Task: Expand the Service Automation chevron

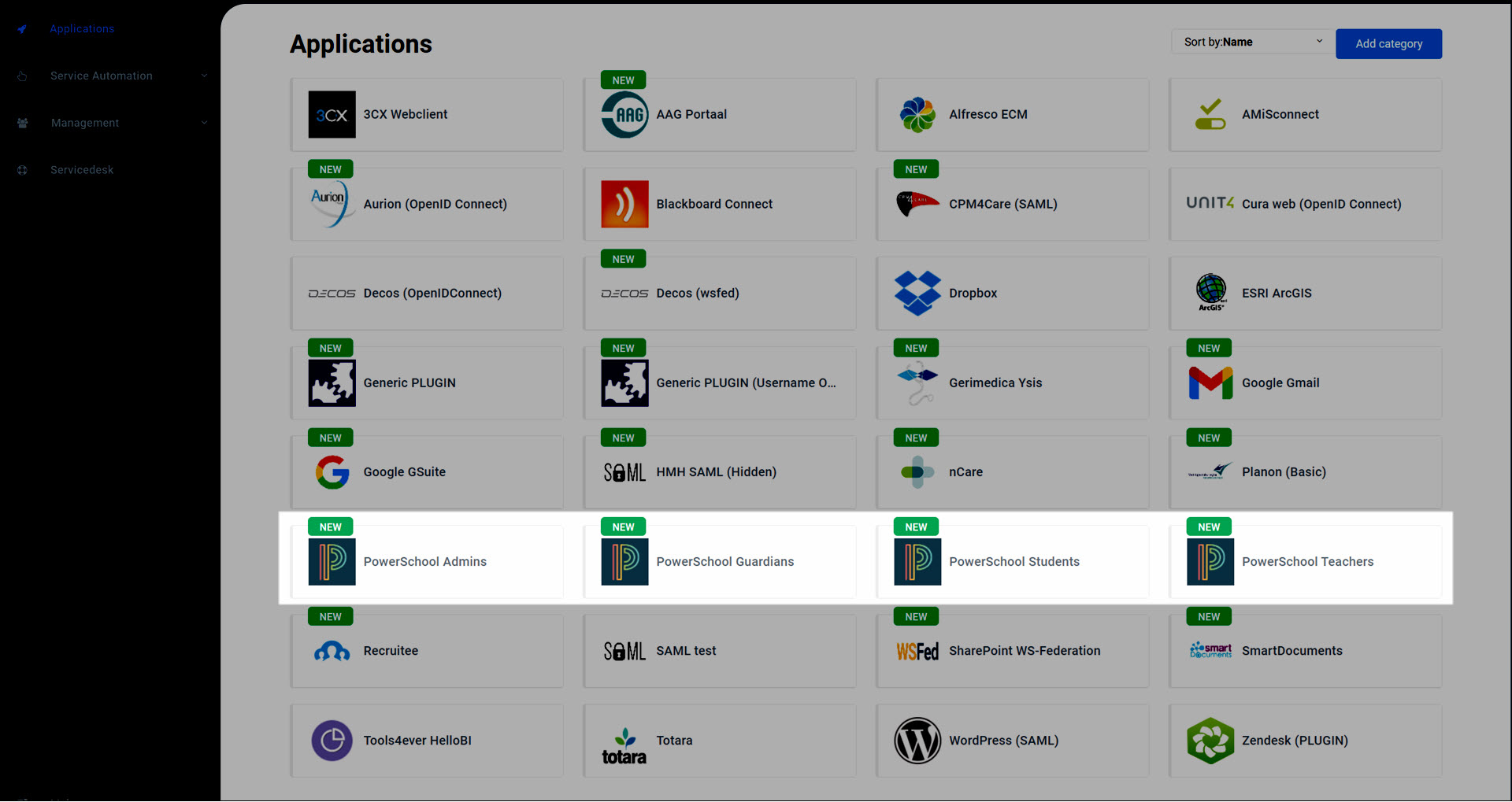Action: (204, 76)
